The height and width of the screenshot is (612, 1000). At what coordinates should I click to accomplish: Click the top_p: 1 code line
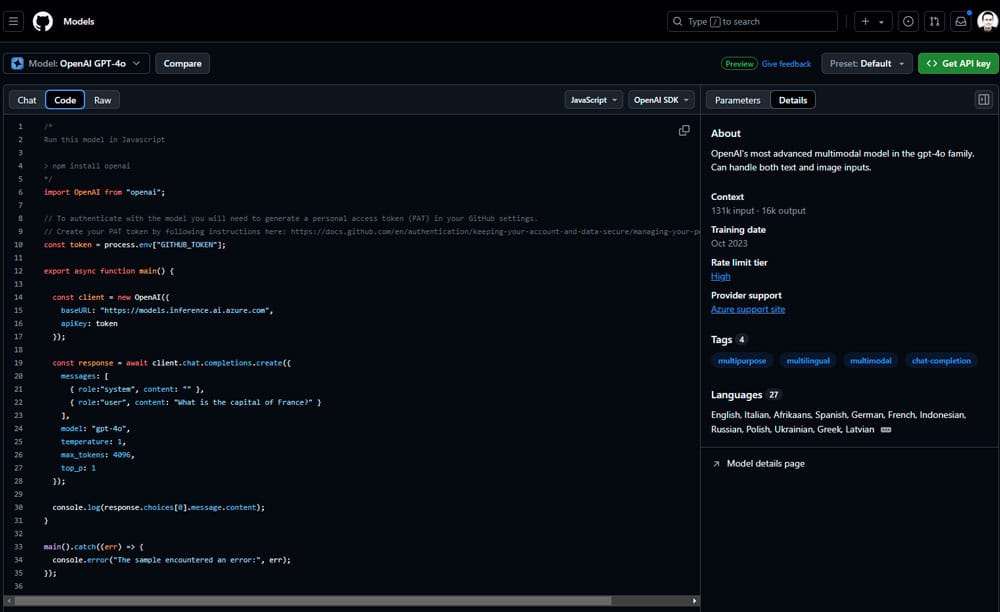(78, 469)
